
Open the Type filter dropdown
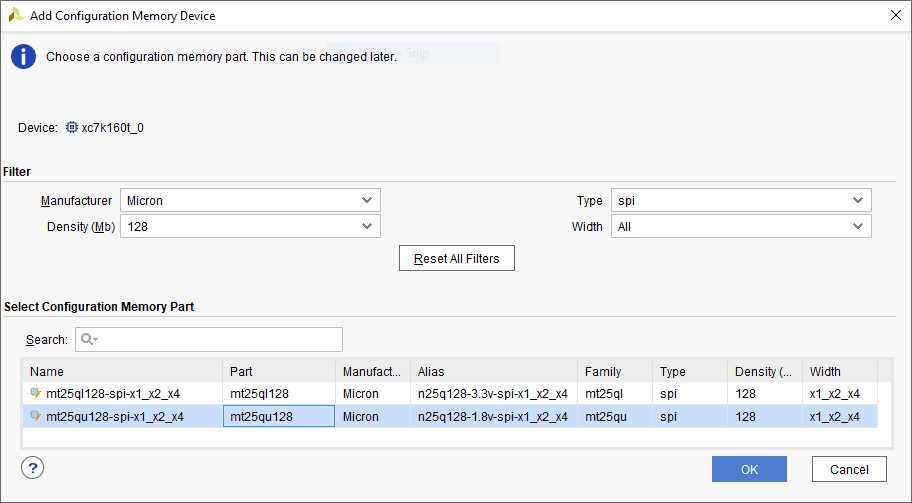coord(741,201)
